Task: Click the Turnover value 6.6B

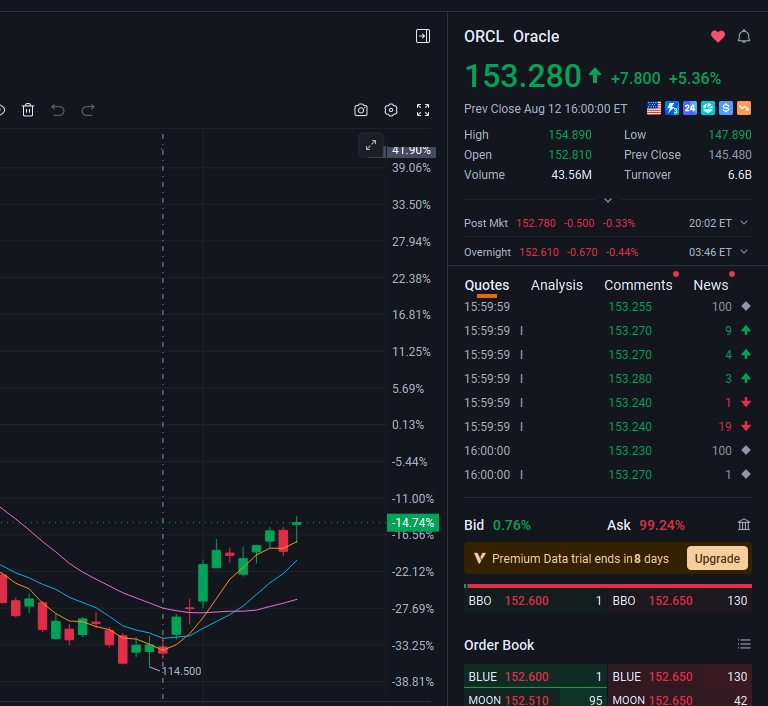Action: [740, 175]
